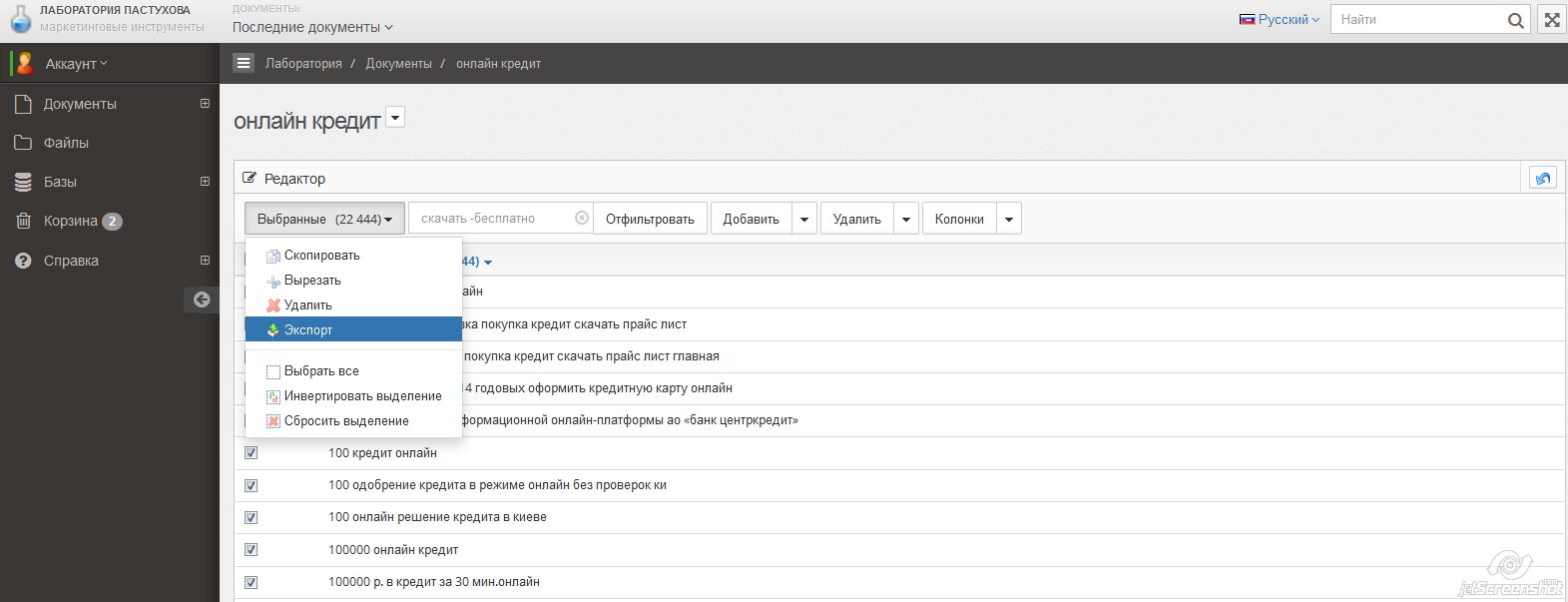Open Корзина trash in sidebar
1568x602 pixels.
70,221
